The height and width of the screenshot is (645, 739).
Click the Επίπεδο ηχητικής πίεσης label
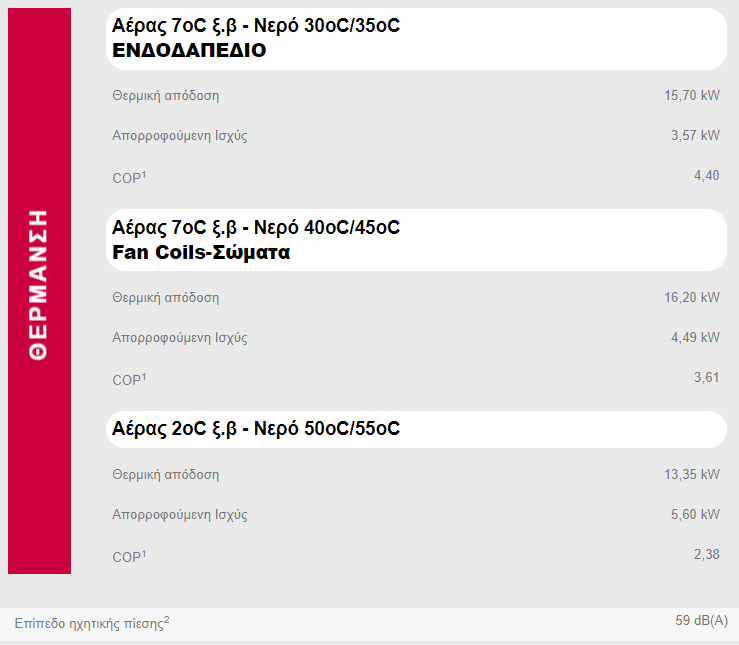click(91, 623)
